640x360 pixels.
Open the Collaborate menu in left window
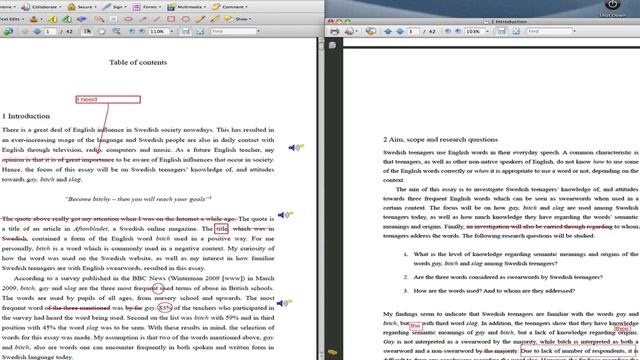tap(41, 7)
